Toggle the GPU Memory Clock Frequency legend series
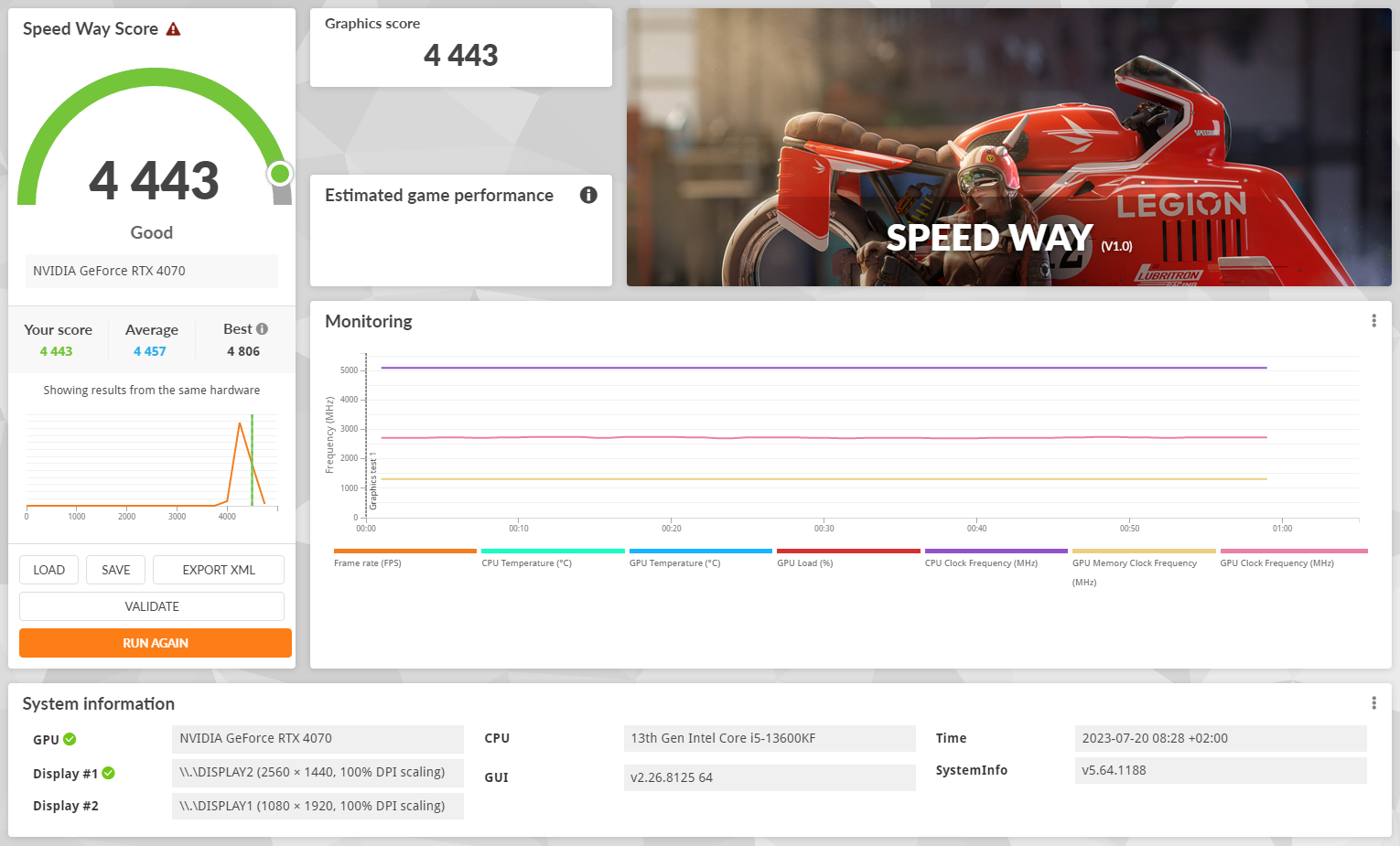This screenshot has width=1400, height=846. [x=1135, y=573]
